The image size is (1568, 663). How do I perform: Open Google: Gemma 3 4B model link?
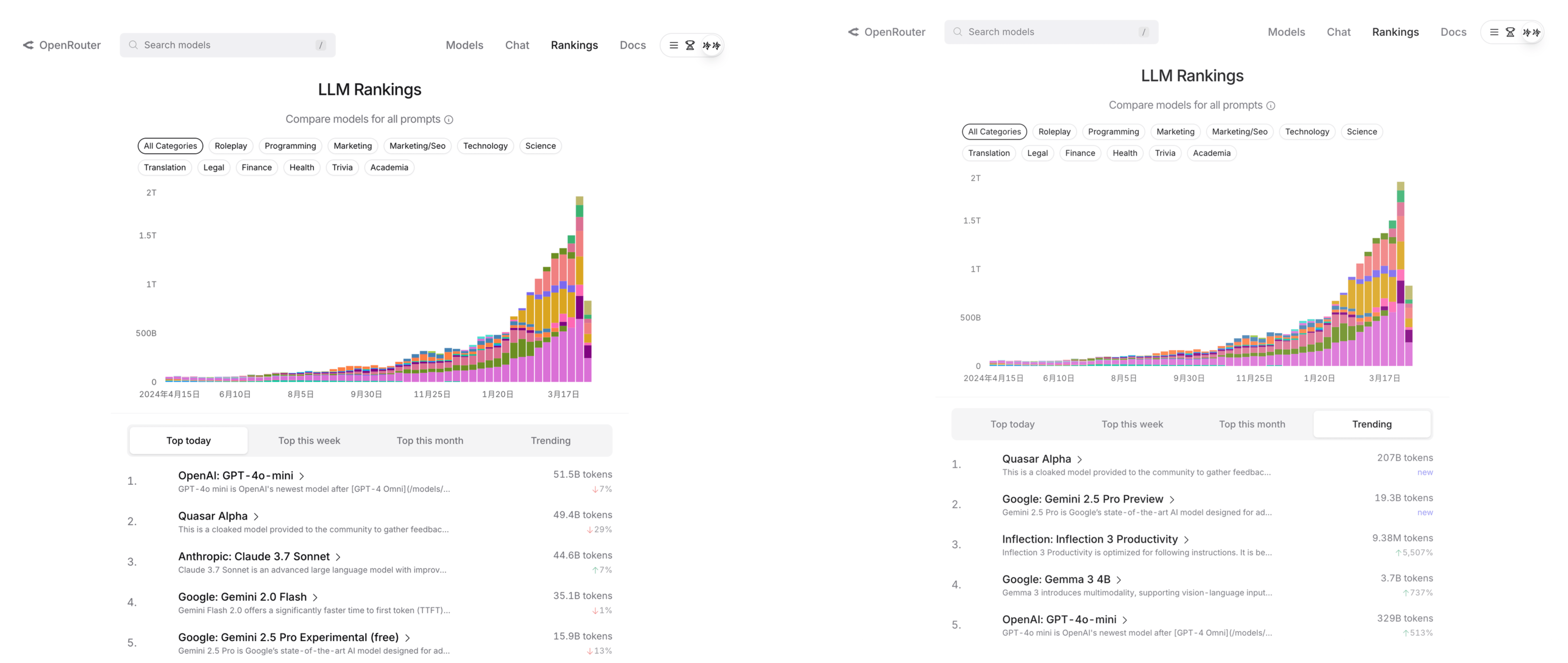pyautogui.click(x=1056, y=580)
